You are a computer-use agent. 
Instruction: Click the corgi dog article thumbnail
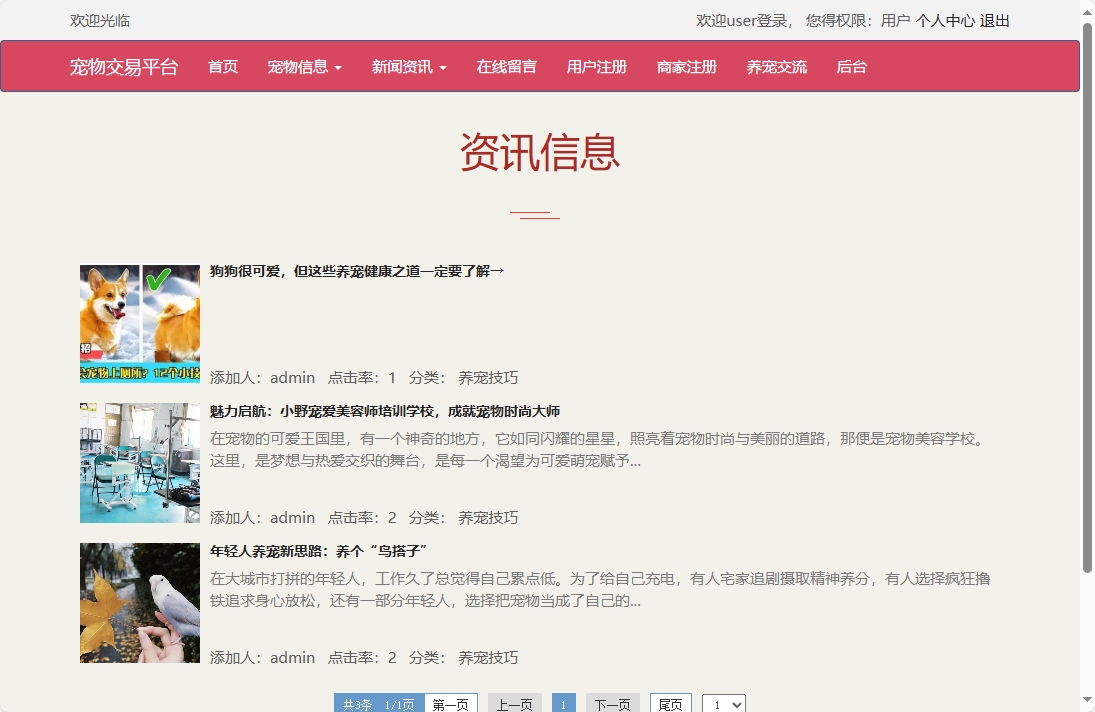[139, 322]
